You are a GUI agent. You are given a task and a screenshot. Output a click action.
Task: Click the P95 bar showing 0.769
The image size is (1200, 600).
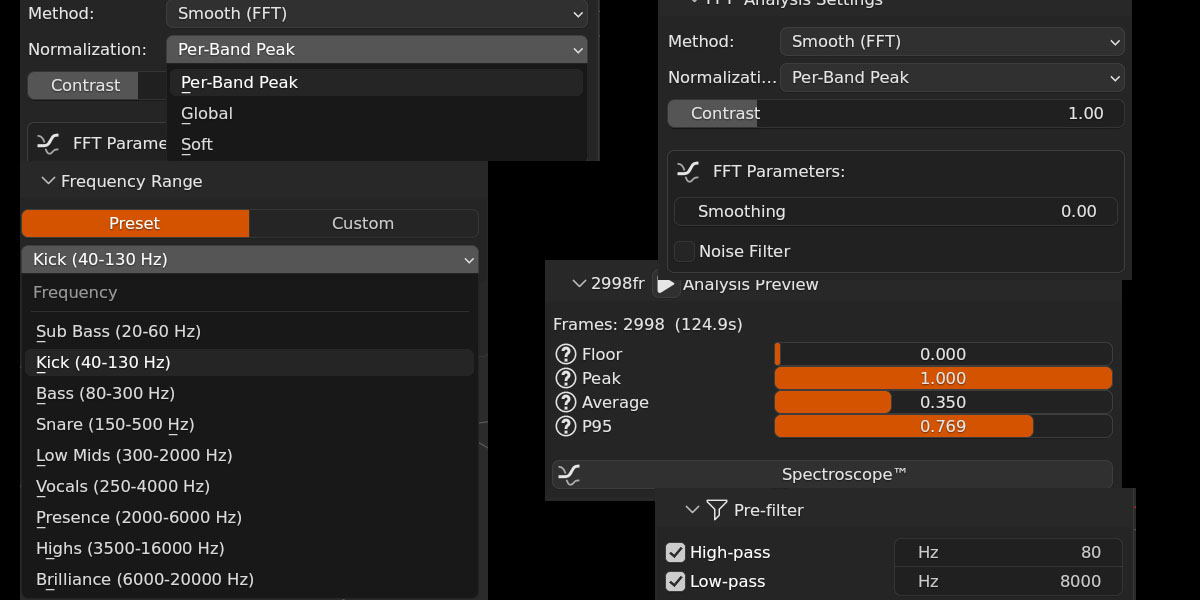click(943, 426)
